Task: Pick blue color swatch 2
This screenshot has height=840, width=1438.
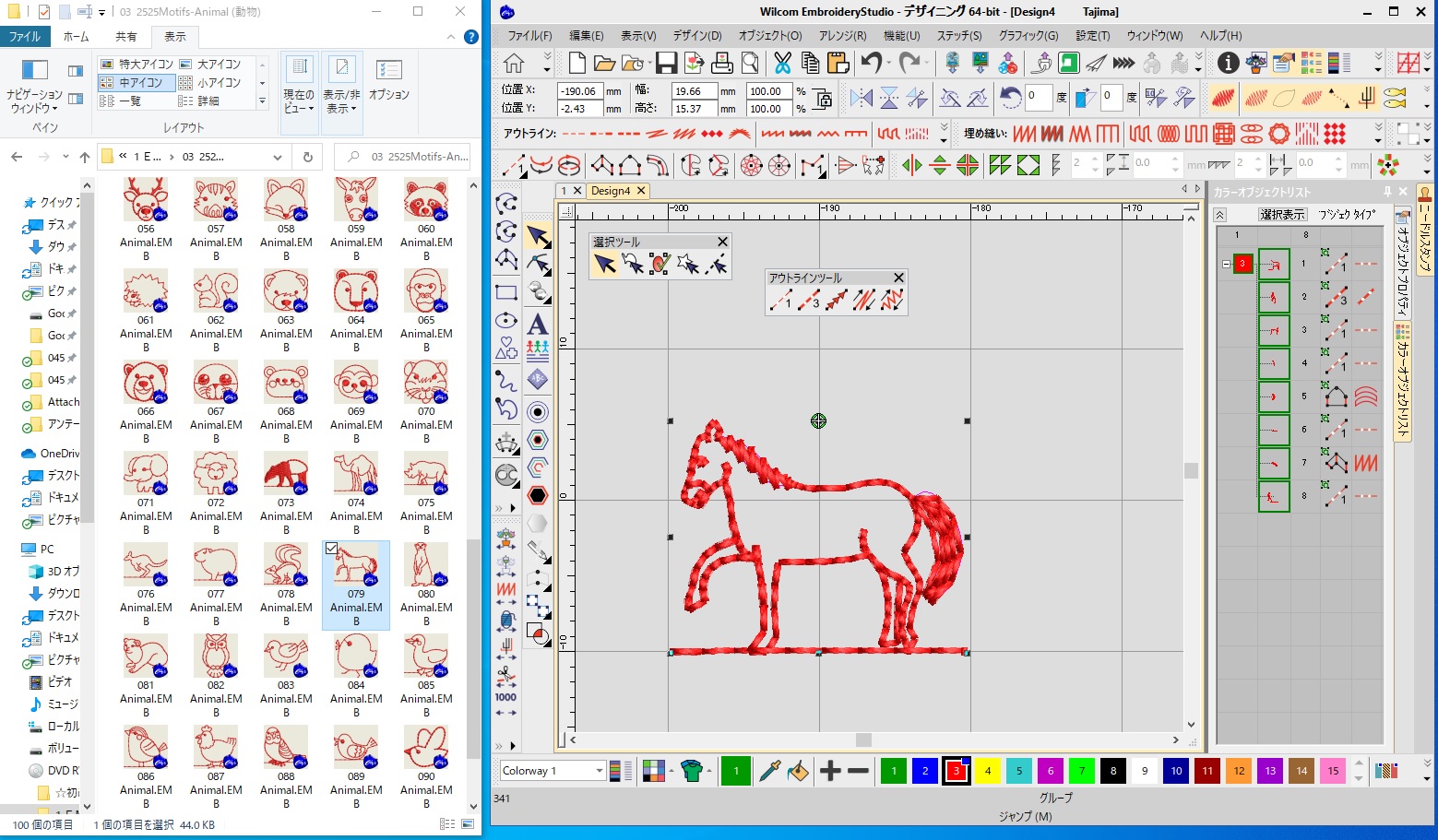Action: (925, 771)
